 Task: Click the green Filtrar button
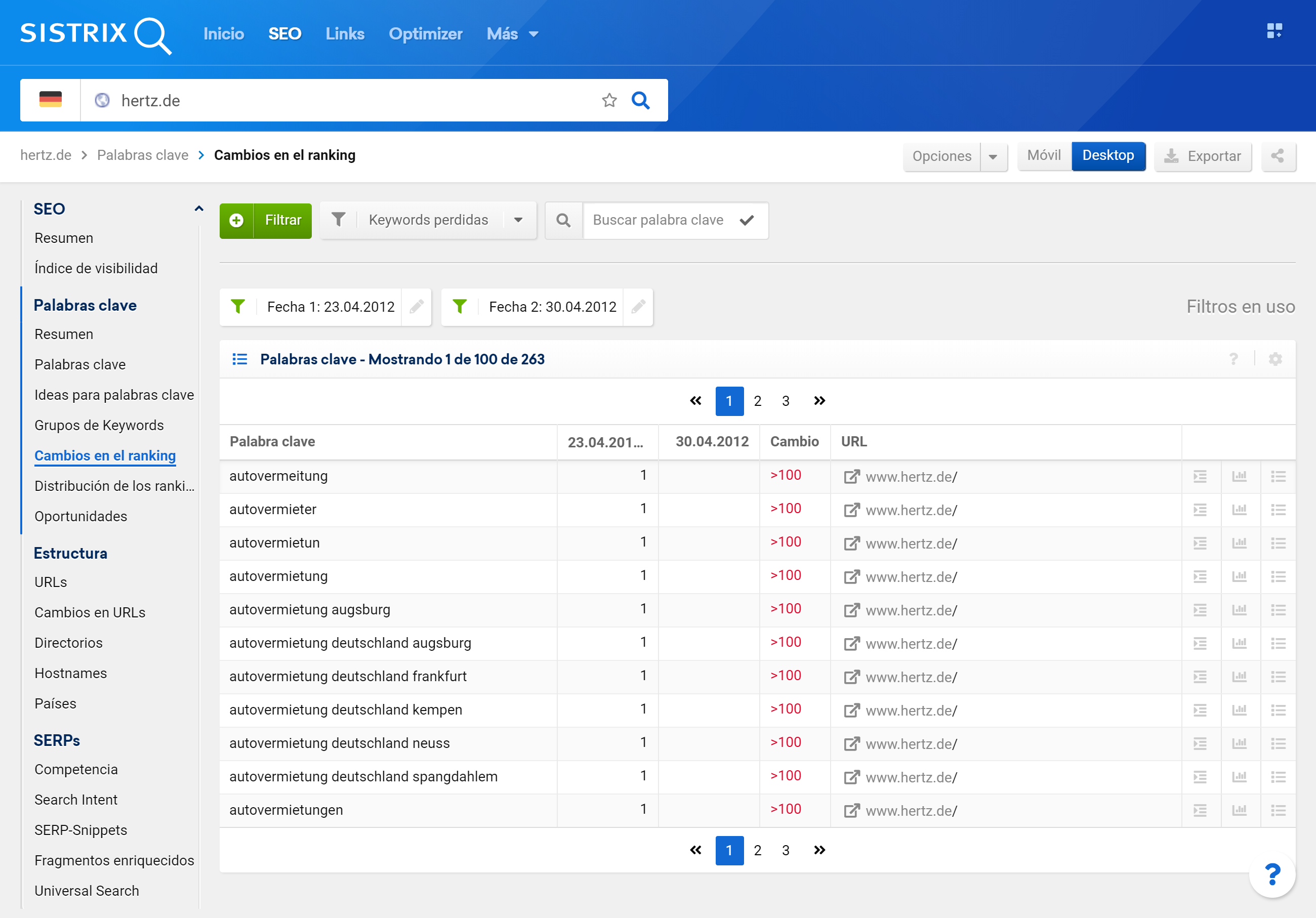click(266, 220)
